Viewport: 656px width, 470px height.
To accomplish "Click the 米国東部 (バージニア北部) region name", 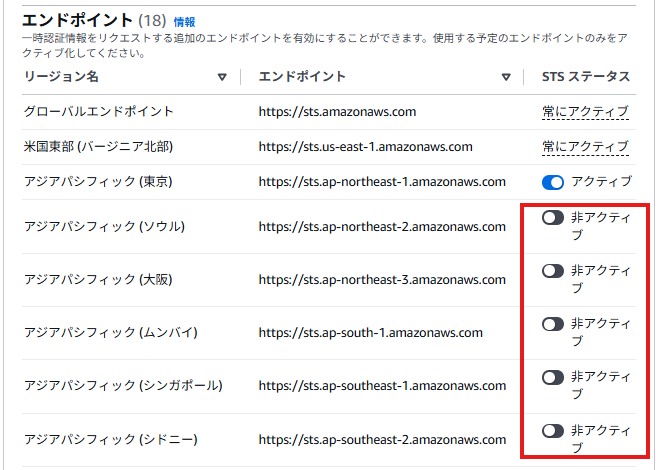I will [x=98, y=147].
